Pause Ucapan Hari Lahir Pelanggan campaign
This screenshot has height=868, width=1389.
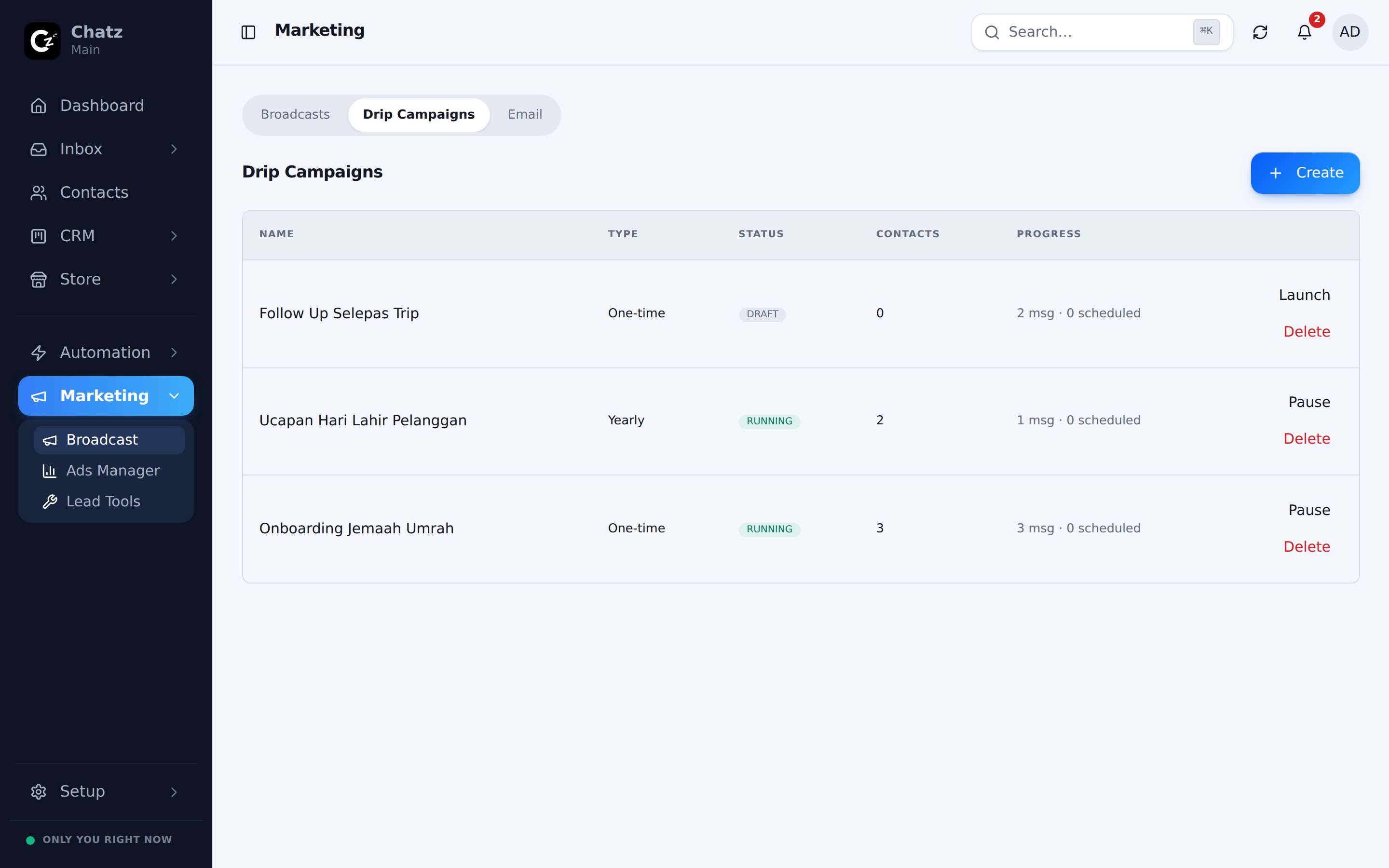pyautogui.click(x=1308, y=403)
